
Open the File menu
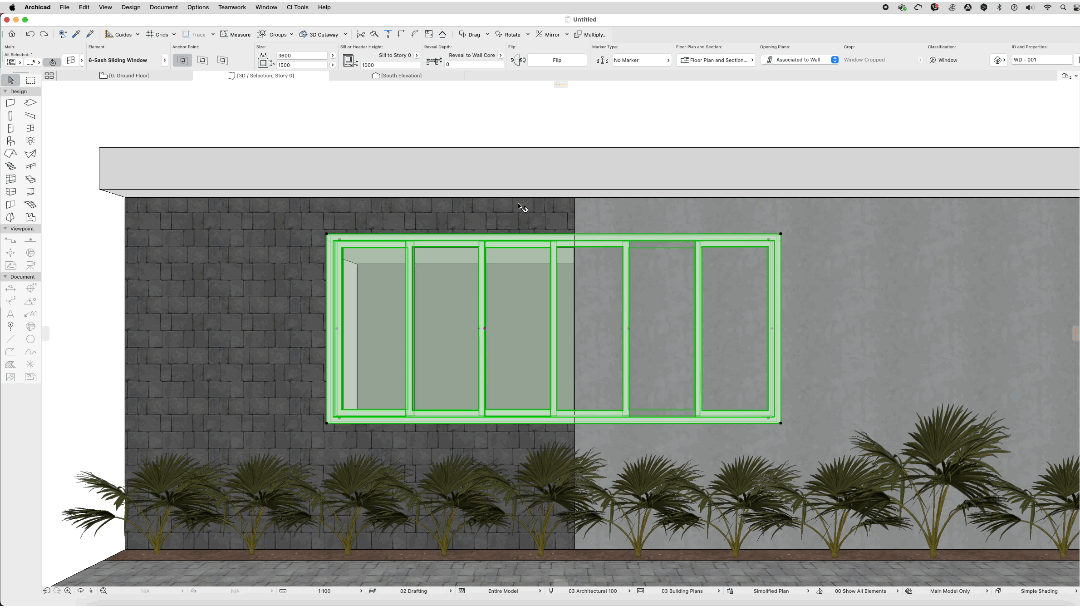coord(64,7)
